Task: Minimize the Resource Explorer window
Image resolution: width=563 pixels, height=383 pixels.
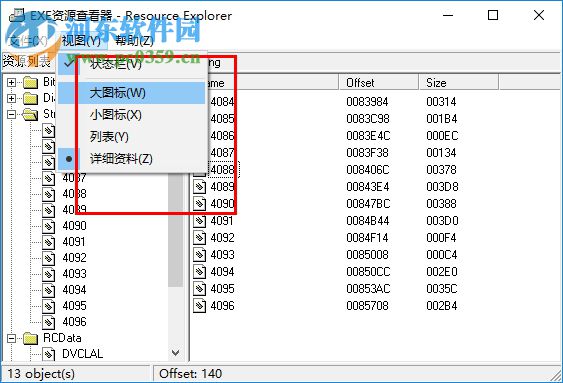Action: point(448,15)
